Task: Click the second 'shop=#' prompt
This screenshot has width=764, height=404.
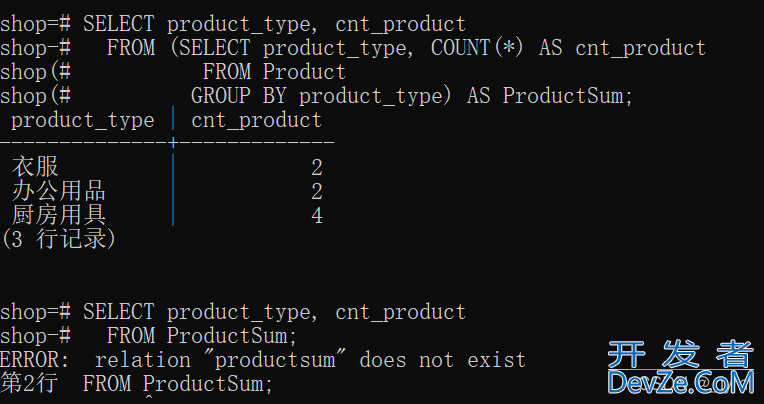Action: 36,312
